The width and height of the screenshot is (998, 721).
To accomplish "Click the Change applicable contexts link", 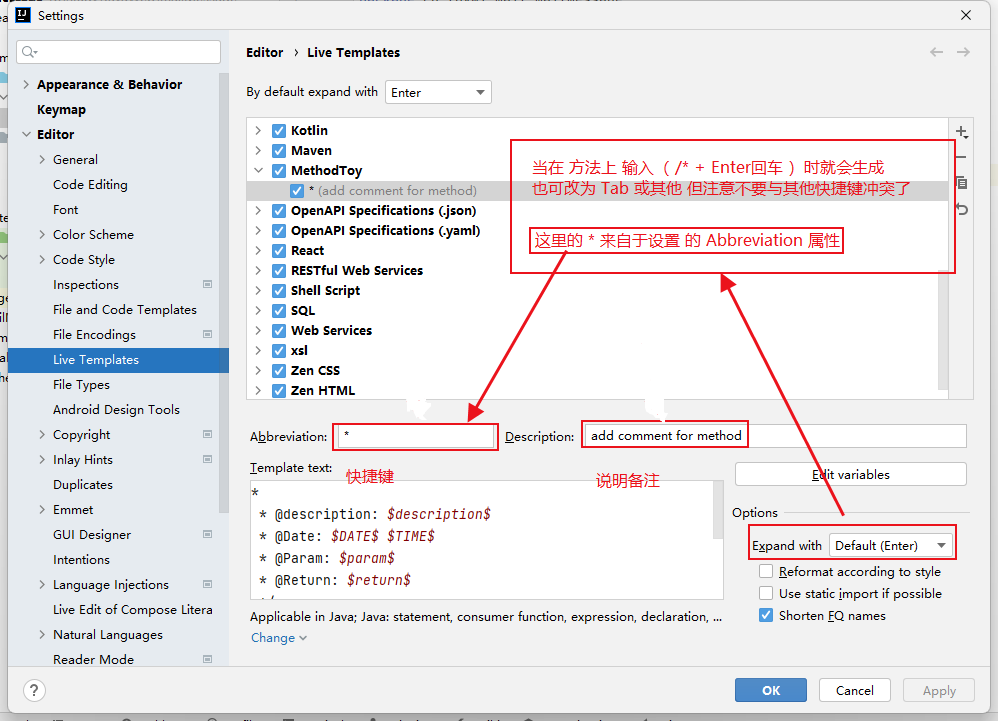I will (x=278, y=638).
